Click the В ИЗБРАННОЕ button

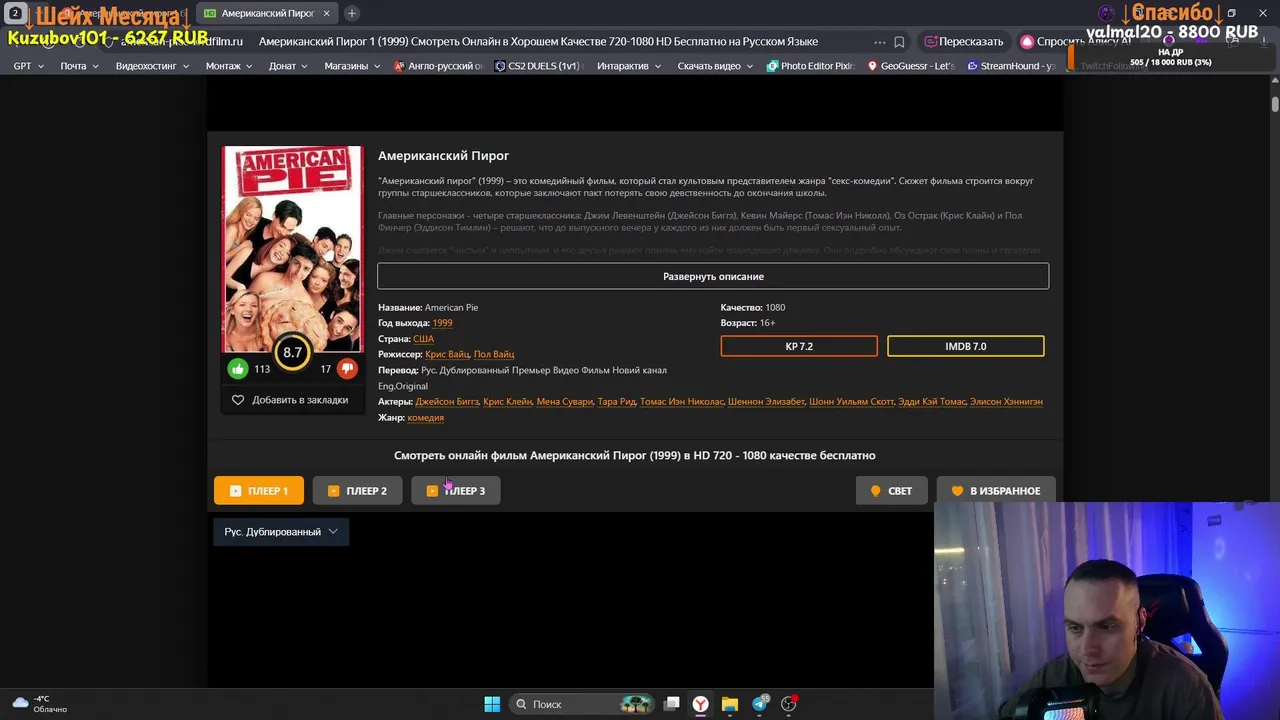(x=996, y=491)
